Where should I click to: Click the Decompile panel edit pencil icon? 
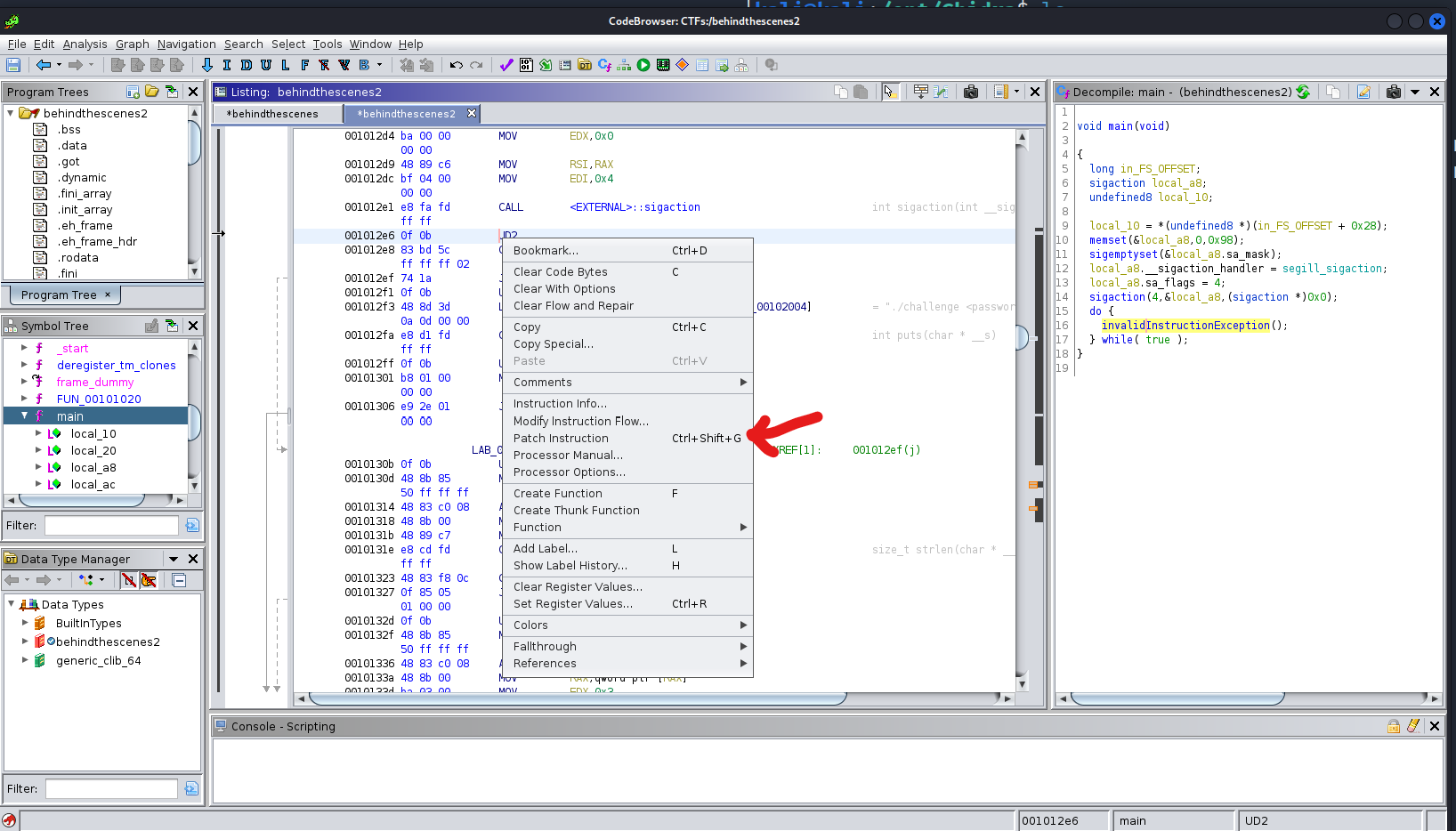1363,92
